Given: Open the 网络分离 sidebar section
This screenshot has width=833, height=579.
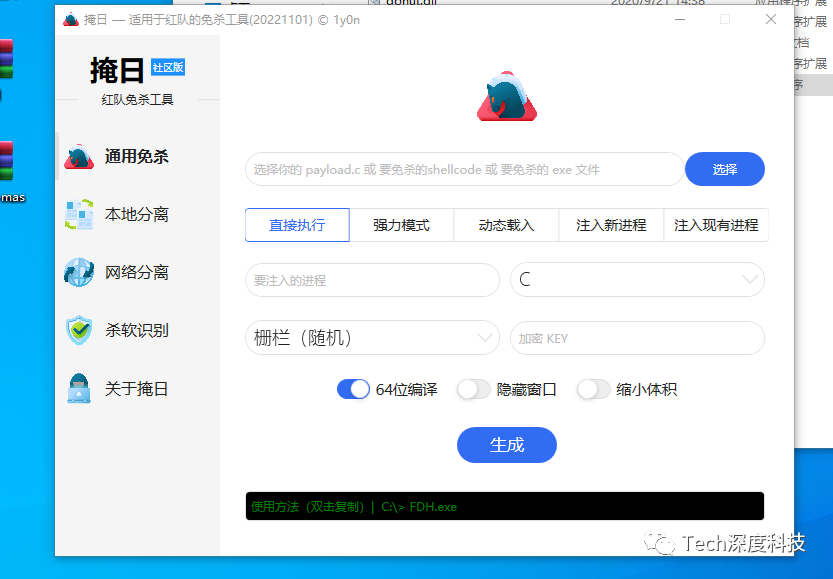Looking at the screenshot, I should (x=138, y=272).
